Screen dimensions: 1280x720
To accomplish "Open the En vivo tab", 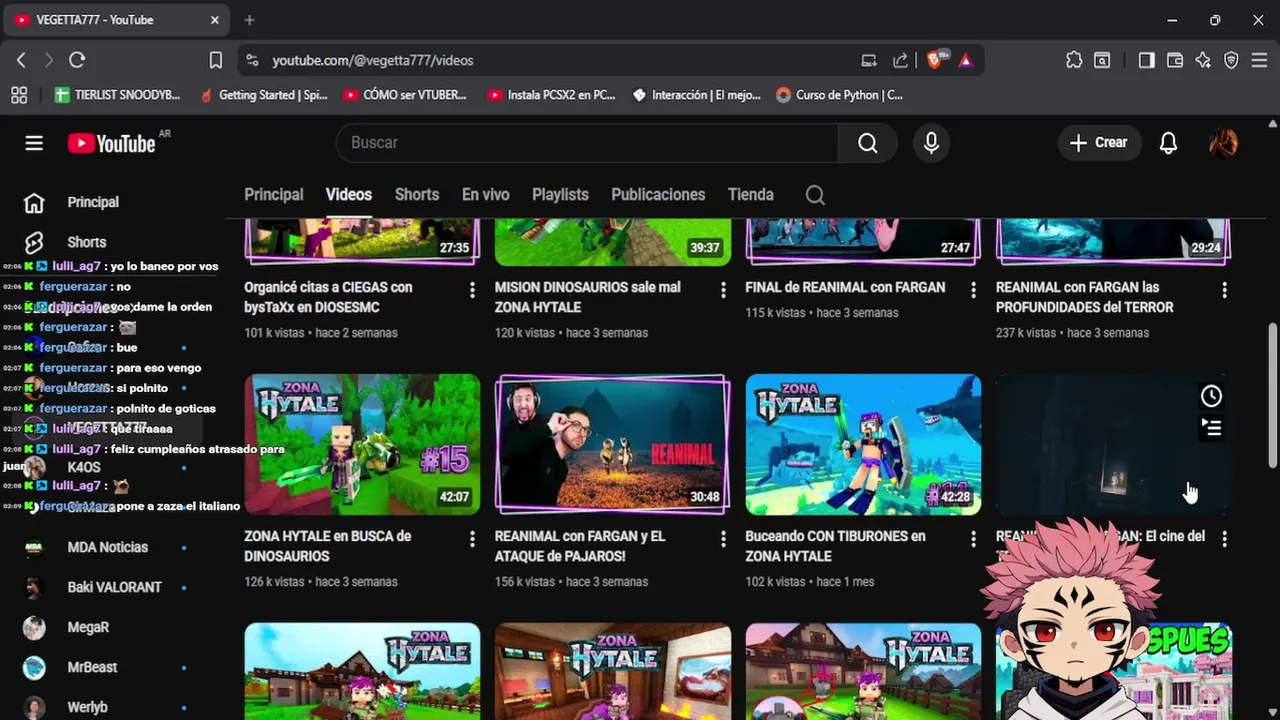I will pyautogui.click(x=485, y=195).
